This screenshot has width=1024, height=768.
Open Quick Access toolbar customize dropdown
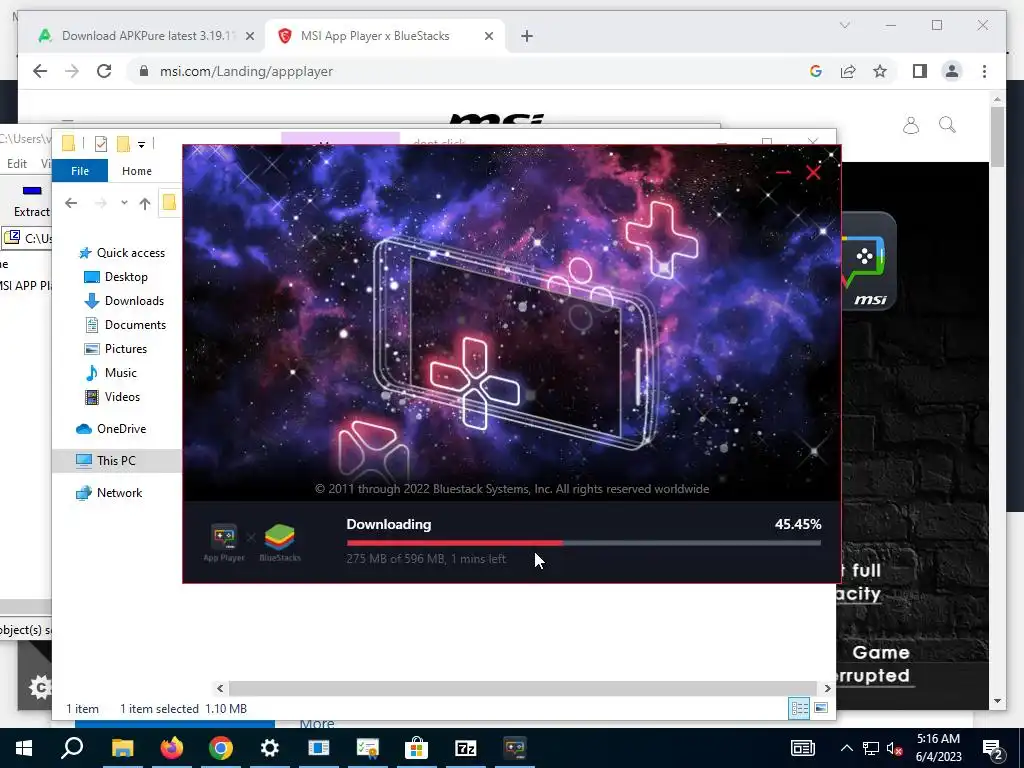pyautogui.click(x=141, y=144)
